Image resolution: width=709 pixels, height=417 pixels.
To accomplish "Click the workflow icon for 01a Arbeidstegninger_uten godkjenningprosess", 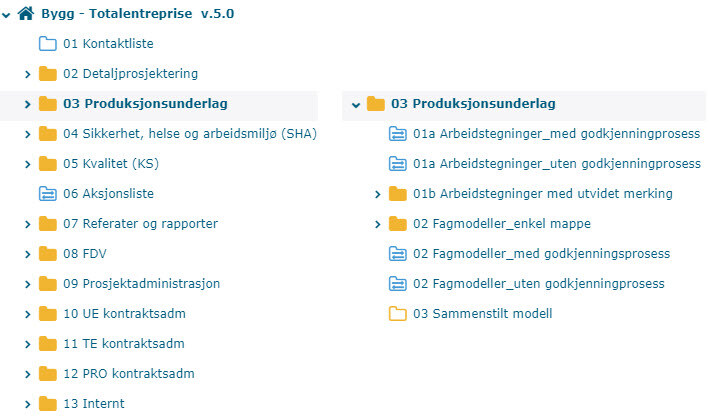I will coord(397,163).
